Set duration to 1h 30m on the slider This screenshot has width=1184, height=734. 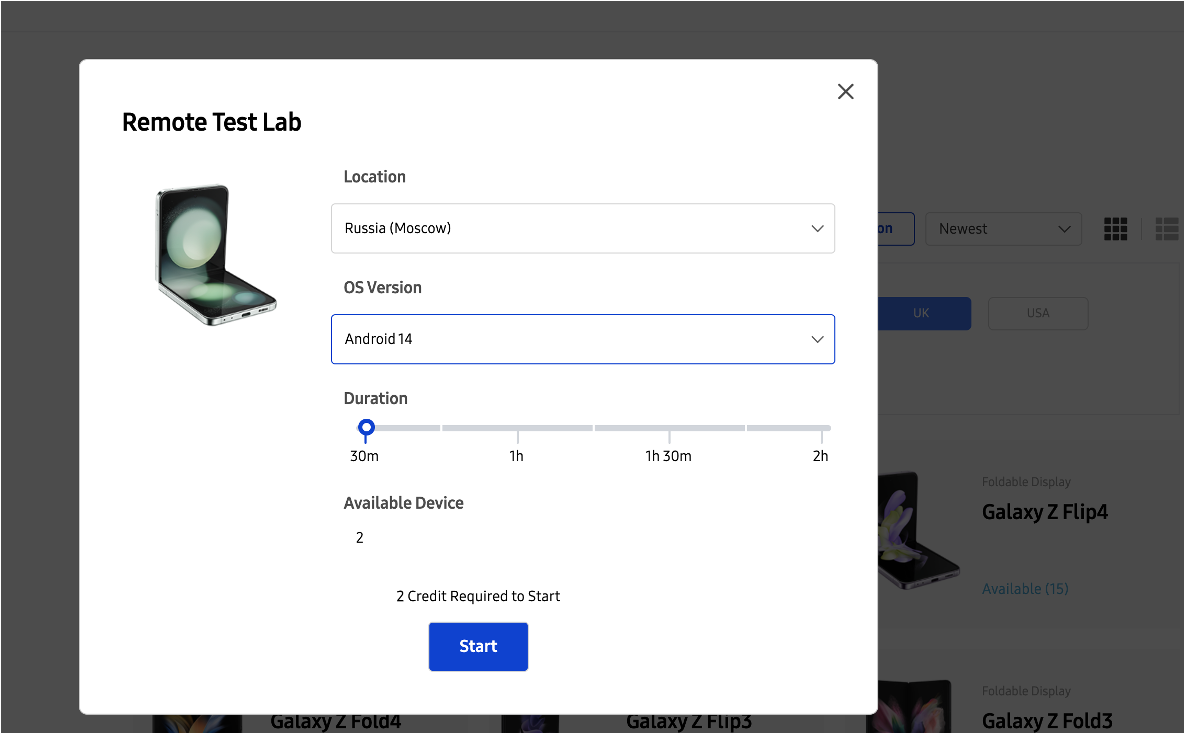[x=669, y=429]
